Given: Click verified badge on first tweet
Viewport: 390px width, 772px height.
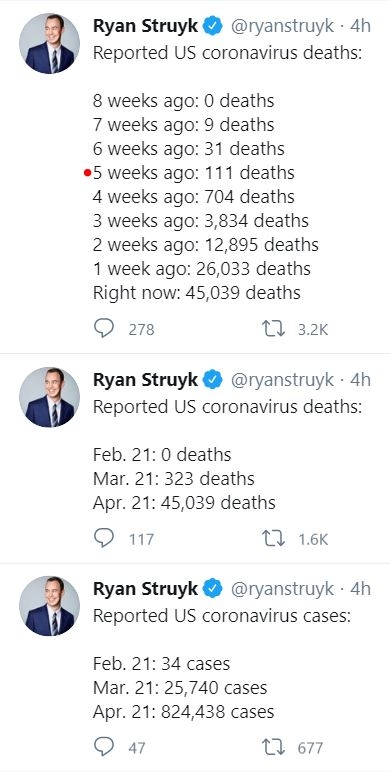Looking at the screenshot, I should 213,26.
